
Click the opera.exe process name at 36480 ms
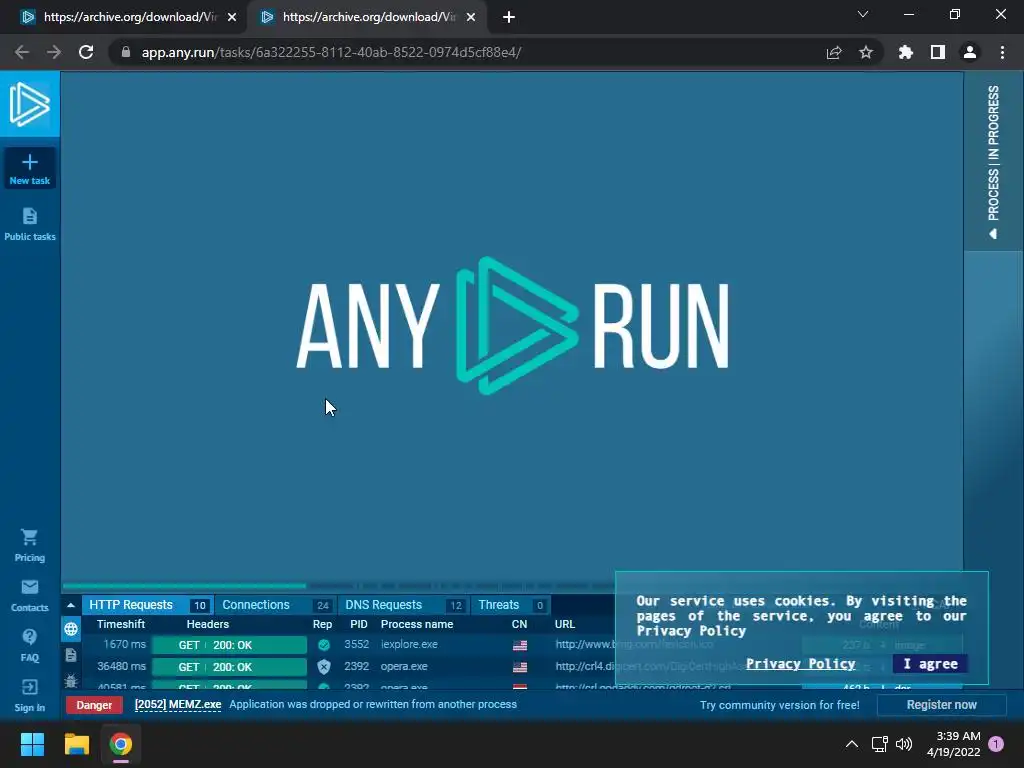click(x=404, y=666)
